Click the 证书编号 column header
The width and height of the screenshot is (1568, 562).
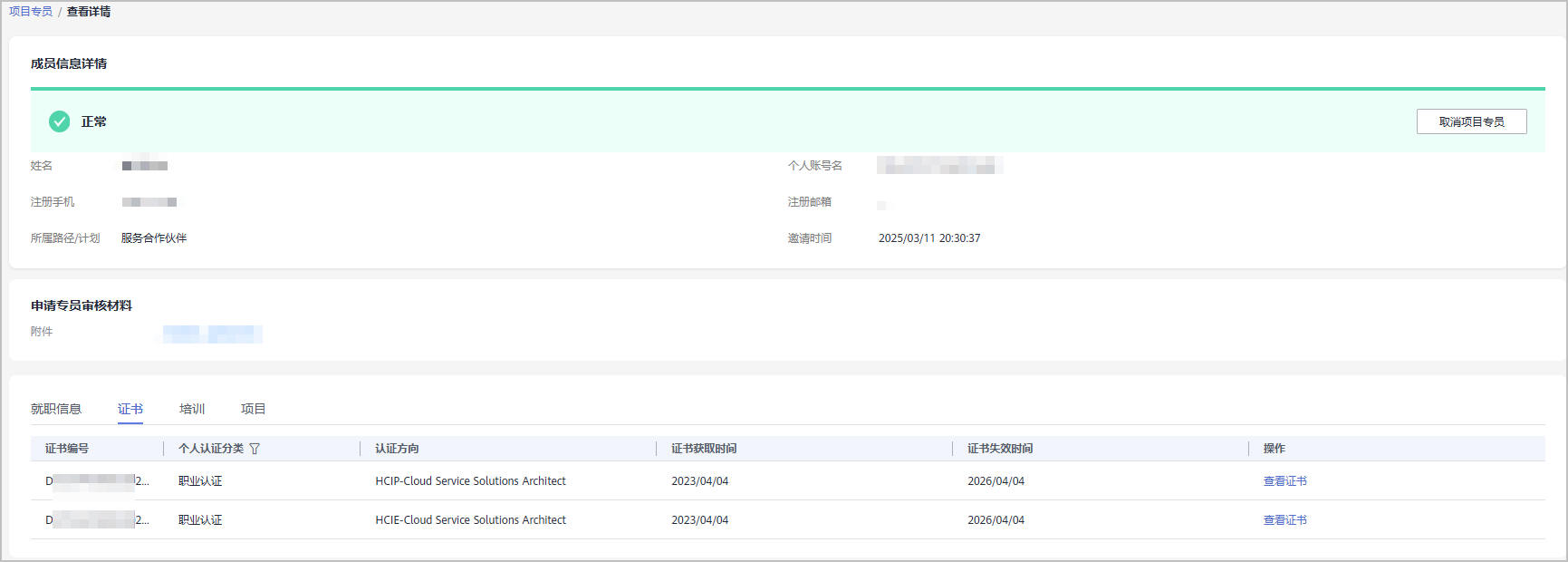pyautogui.click(x=67, y=449)
